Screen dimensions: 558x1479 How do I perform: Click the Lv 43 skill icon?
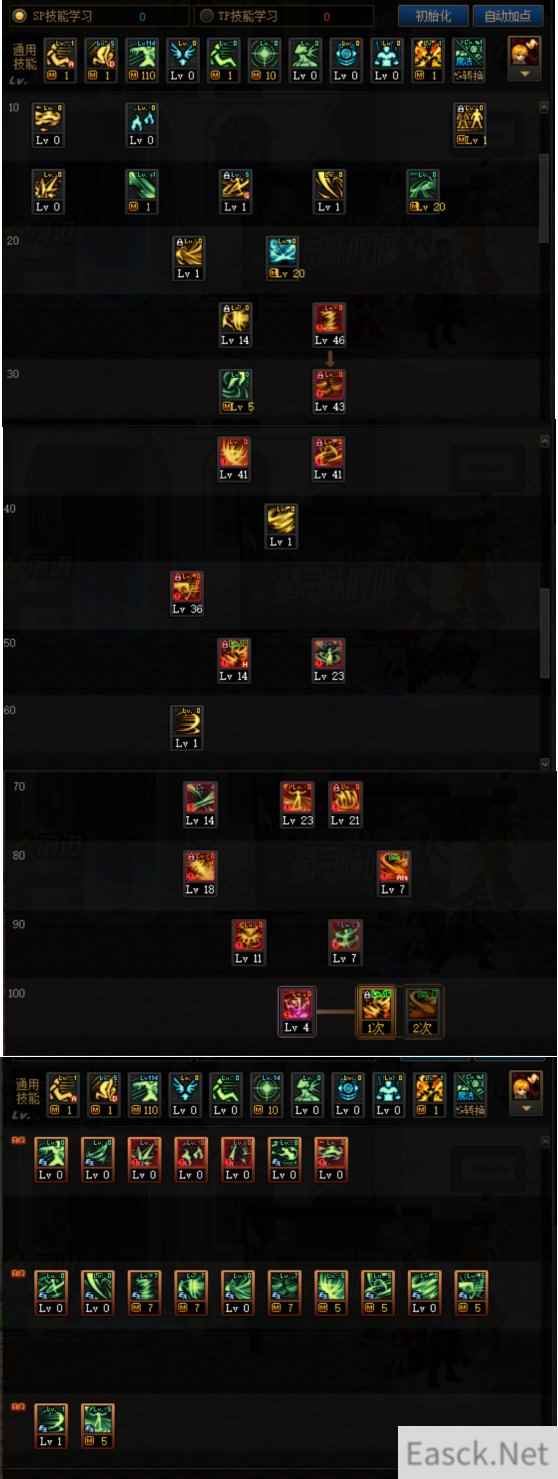[x=329, y=391]
